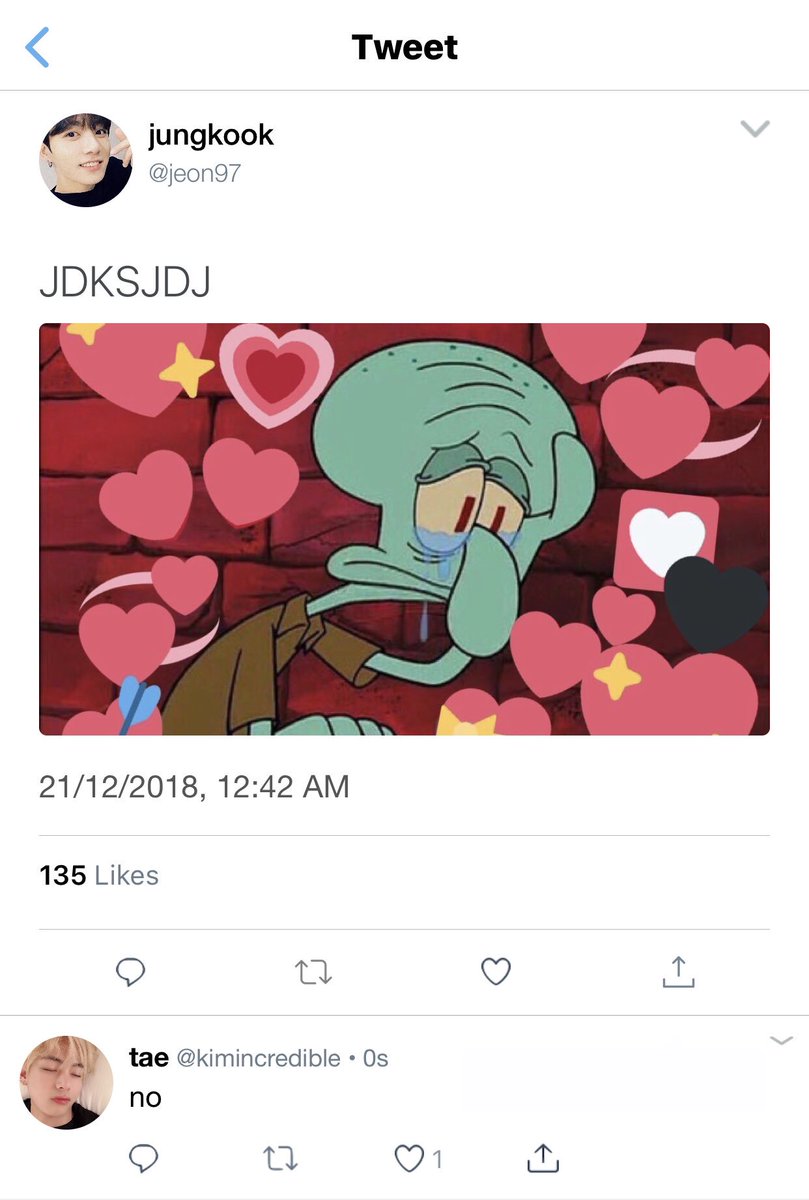
Task: Retweet tae's reply
Action: (x=278, y=1159)
